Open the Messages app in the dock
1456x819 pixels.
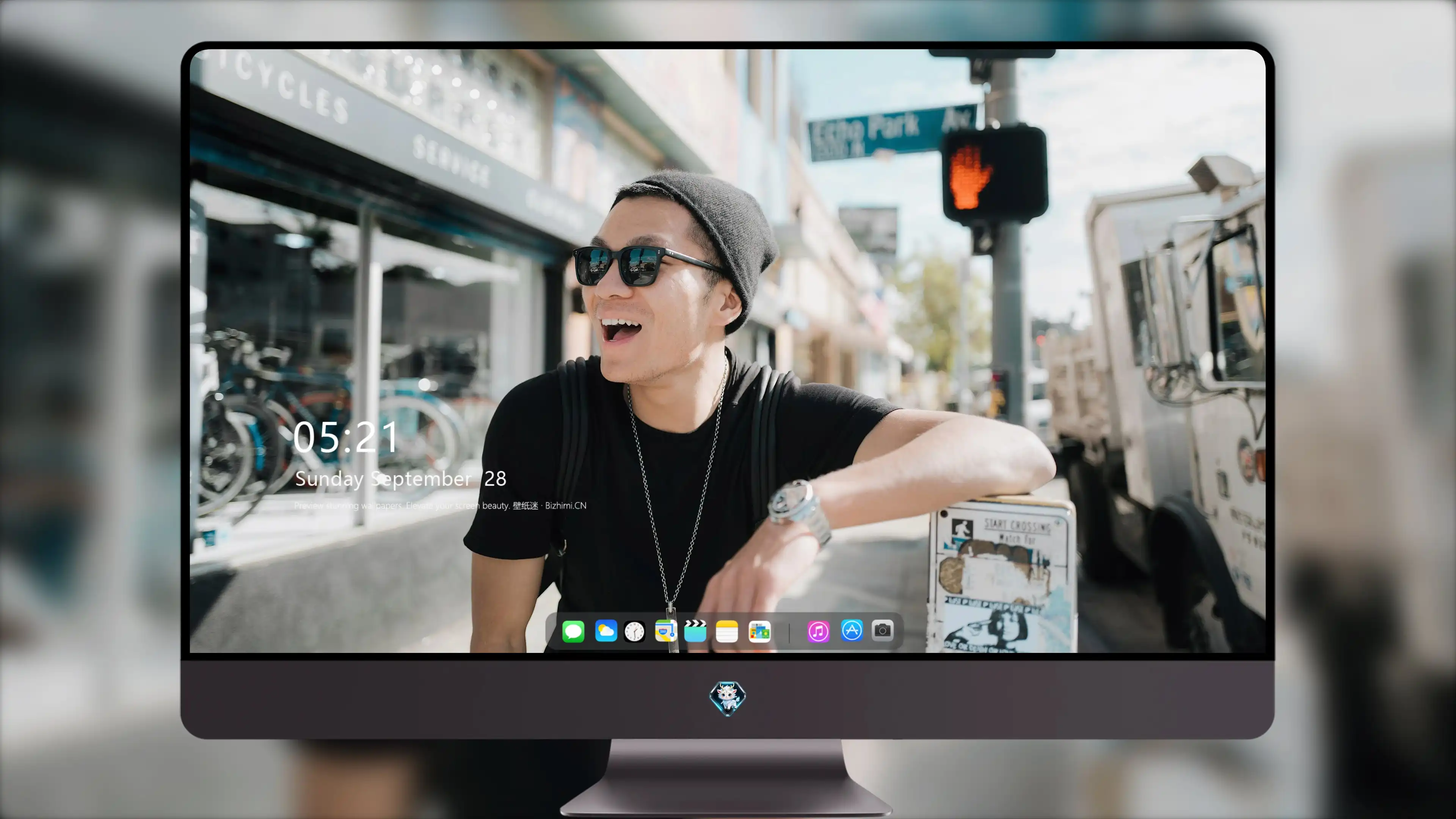[573, 631]
